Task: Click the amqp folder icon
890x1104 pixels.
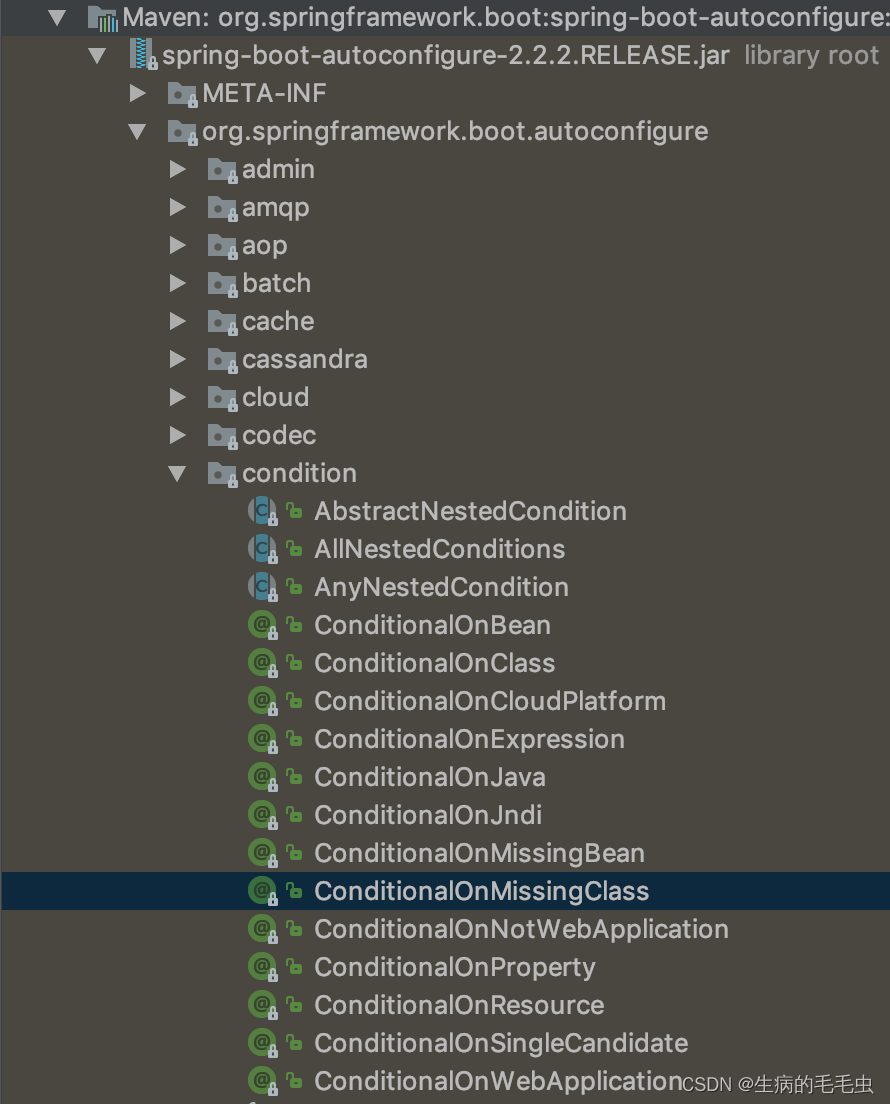Action: pyautogui.click(x=222, y=208)
